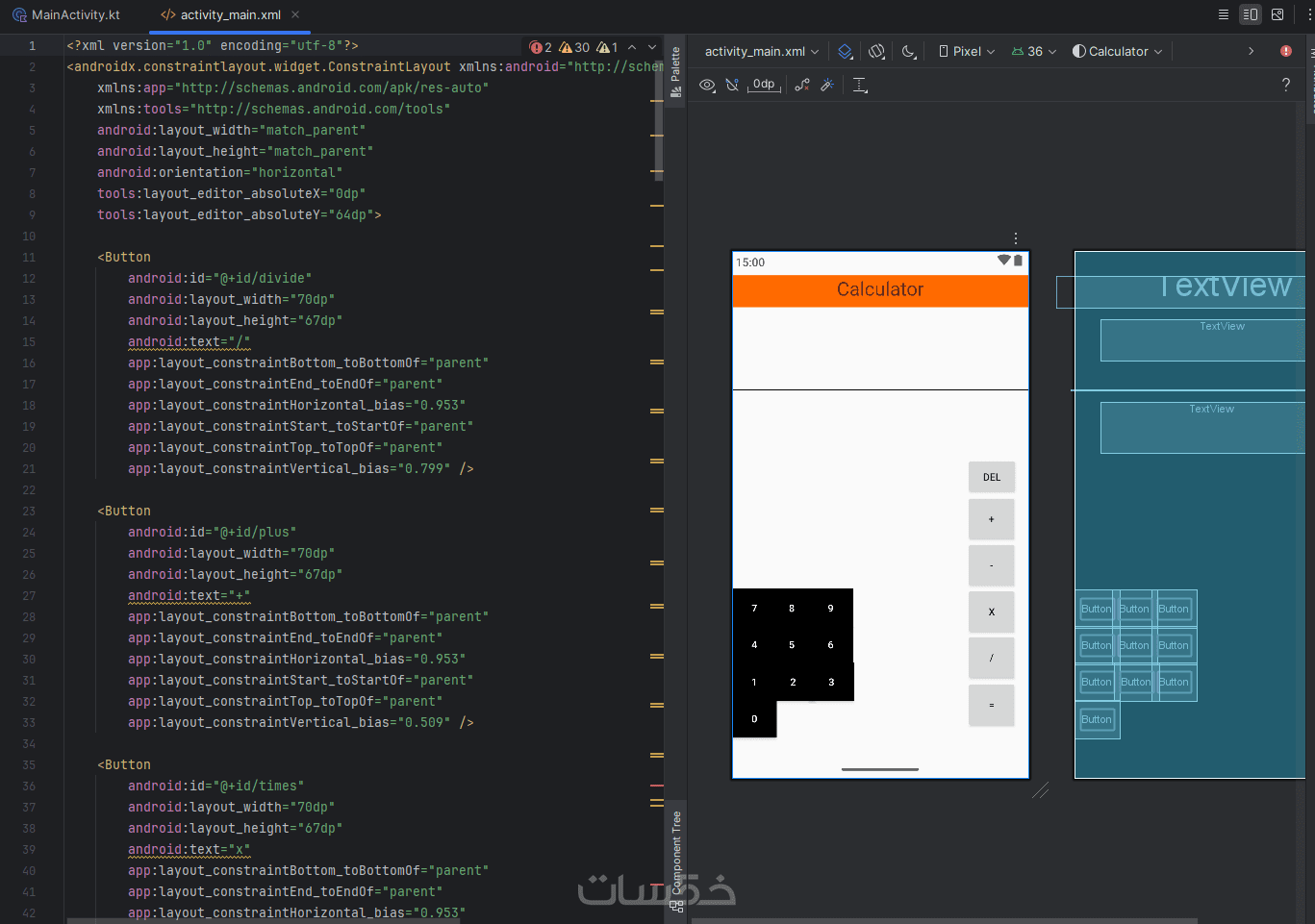The height and width of the screenshot is (924, 1315).
Task: Click the night mode moon icon
Action: tap(908, 52)
